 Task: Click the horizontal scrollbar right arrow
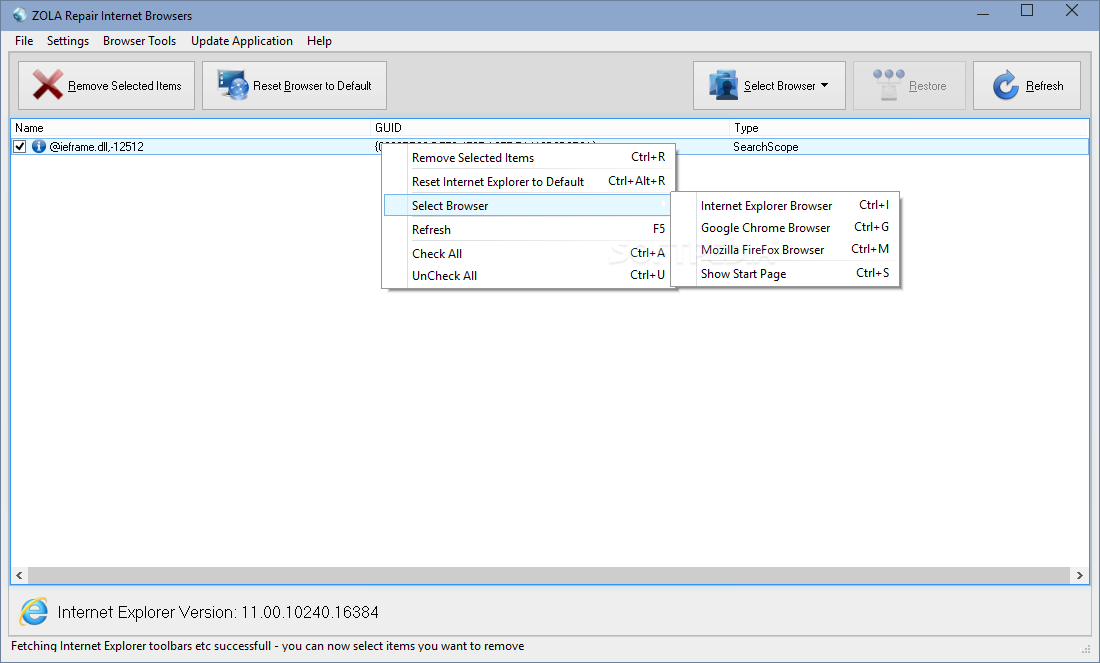[x=1080, y=575]
